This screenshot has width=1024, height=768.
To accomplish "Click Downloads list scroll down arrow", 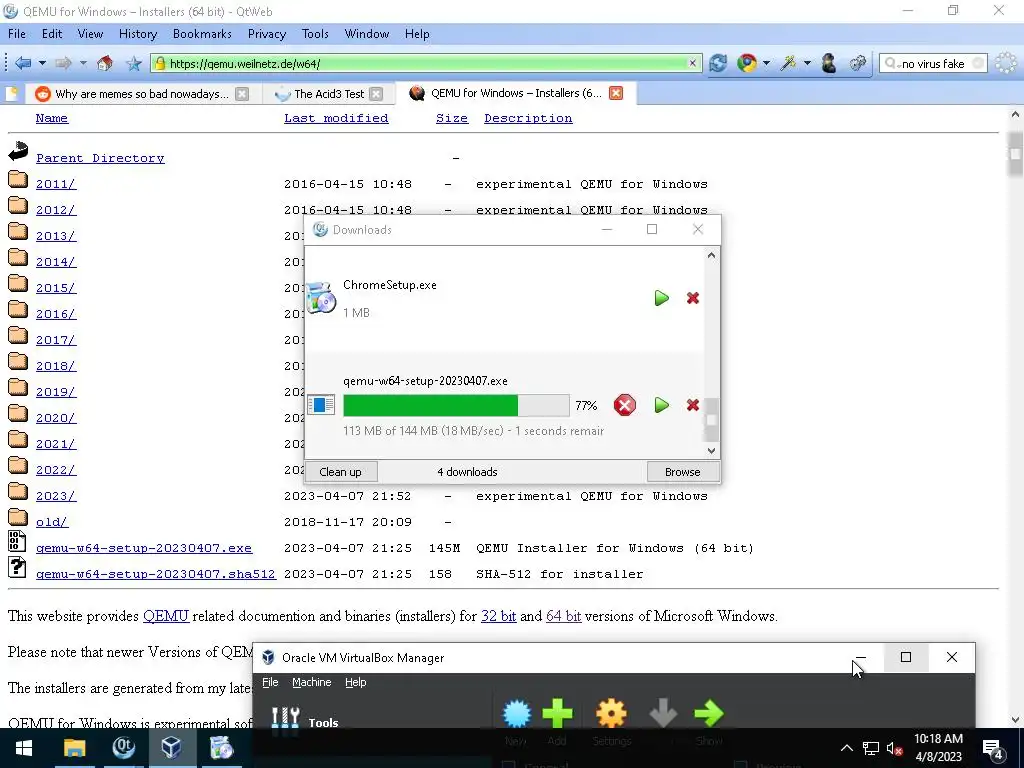I will (x=711, y=450).
